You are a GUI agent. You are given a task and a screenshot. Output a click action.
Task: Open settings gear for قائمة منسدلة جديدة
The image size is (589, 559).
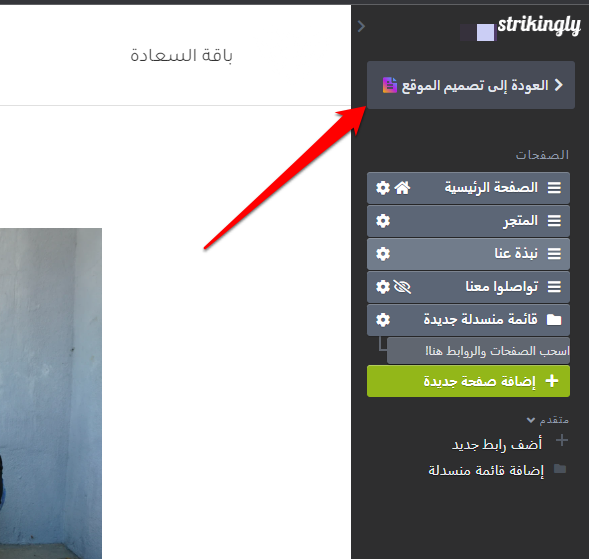[383, 320]
